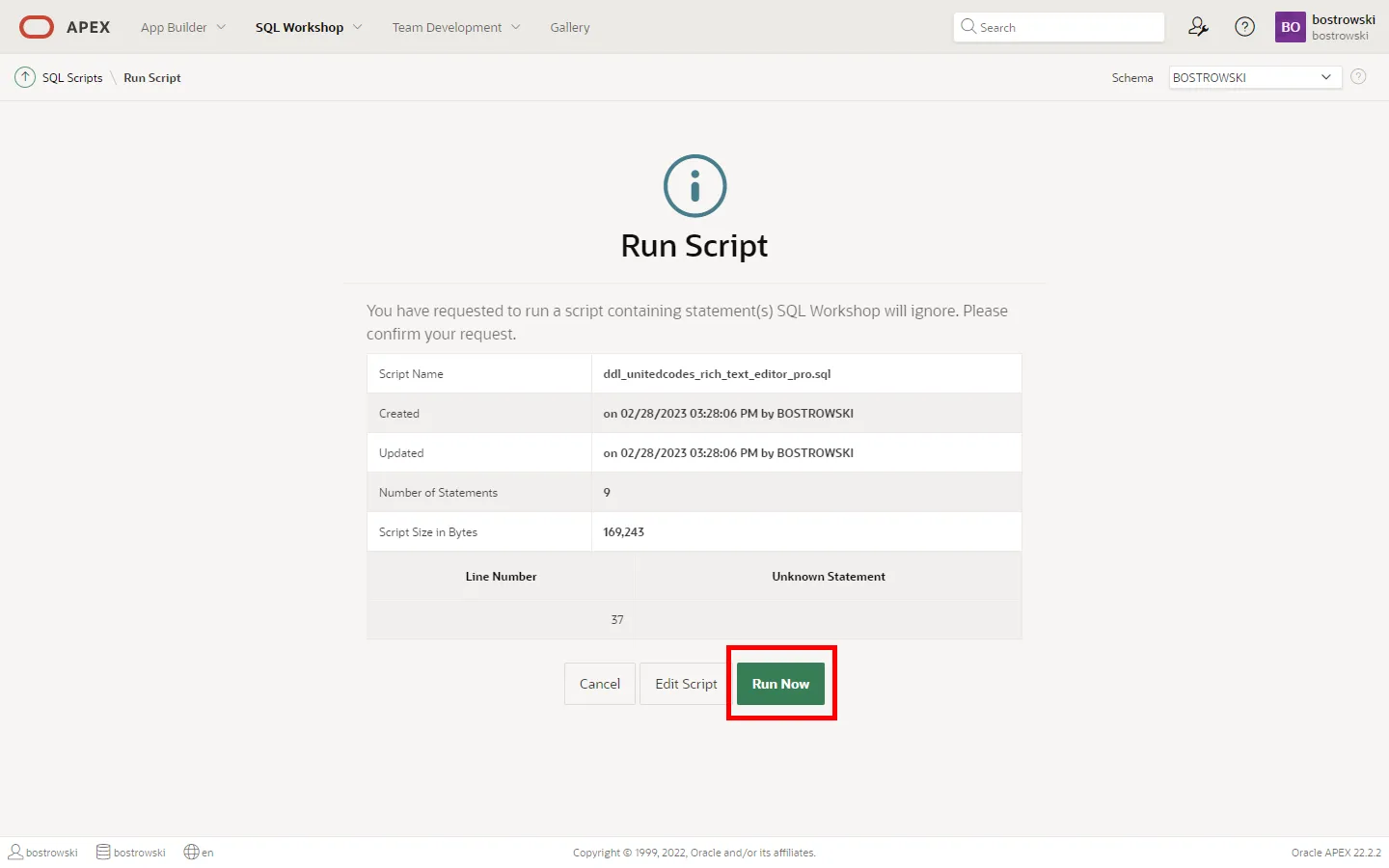Open the Help question mark menu
The image size is (1389, 868).
(x=1245, y=27)
